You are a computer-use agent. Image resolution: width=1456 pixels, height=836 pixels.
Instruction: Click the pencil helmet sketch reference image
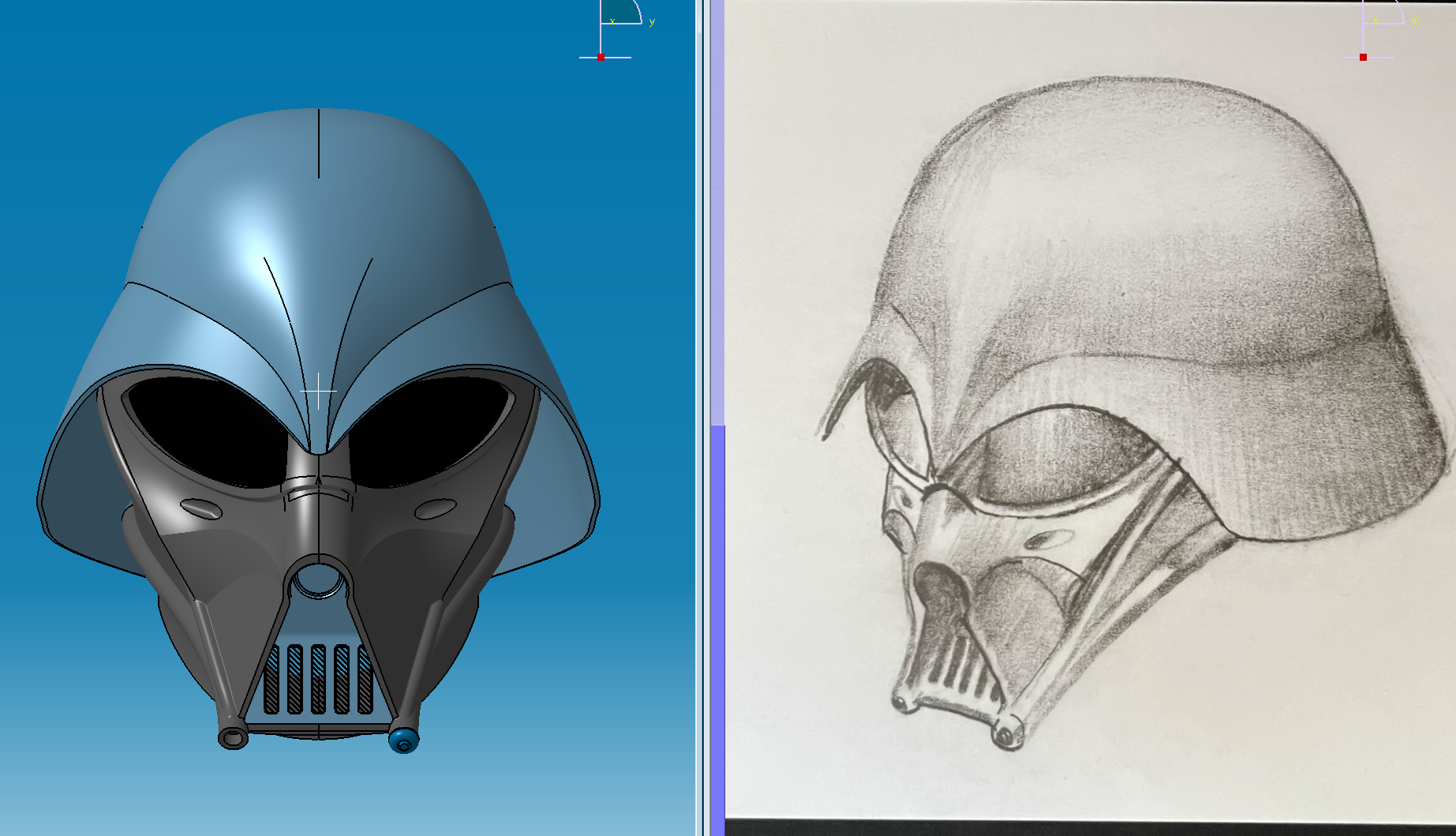click(1089, 411)
